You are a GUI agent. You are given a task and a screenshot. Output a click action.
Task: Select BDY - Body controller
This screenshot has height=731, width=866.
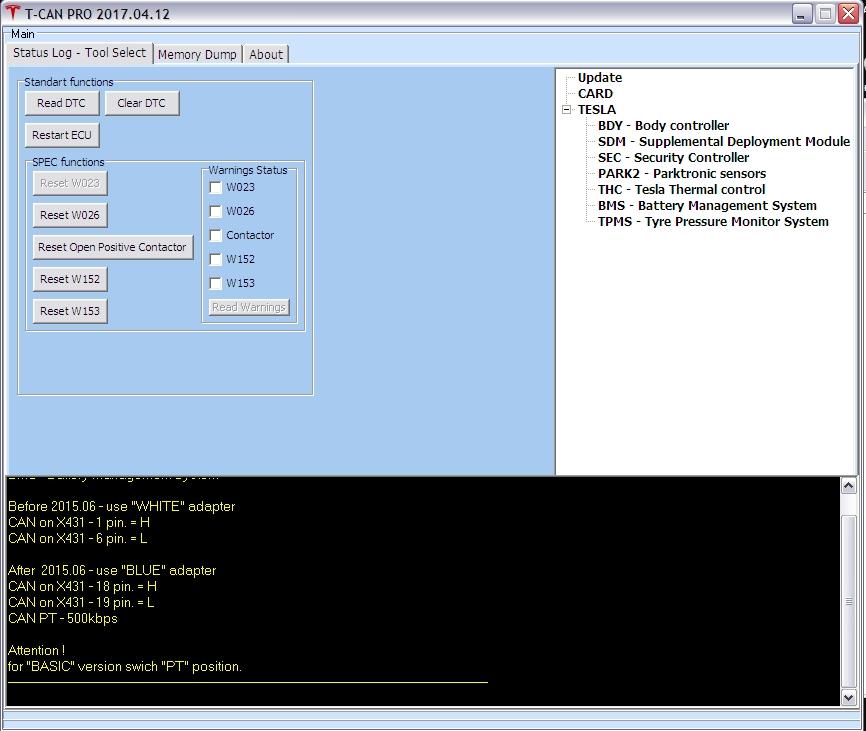click(663, 126)
